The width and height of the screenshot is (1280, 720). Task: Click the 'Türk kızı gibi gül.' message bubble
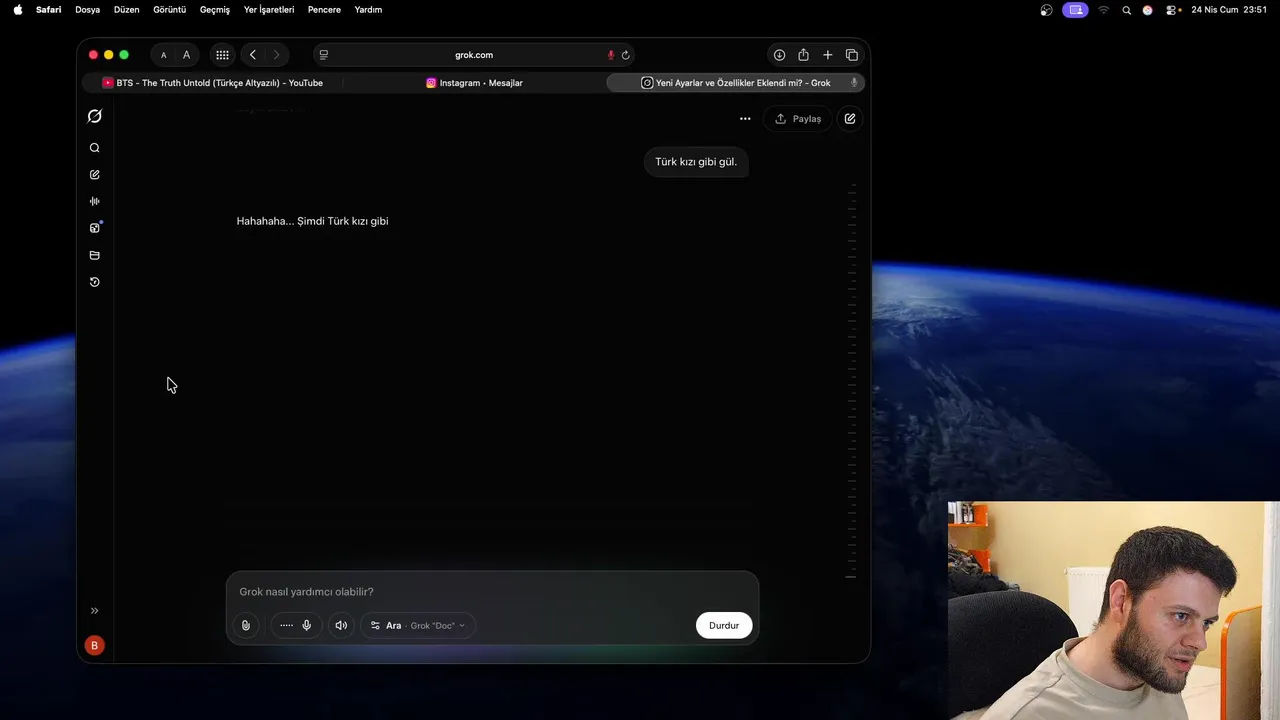[696, 162]
